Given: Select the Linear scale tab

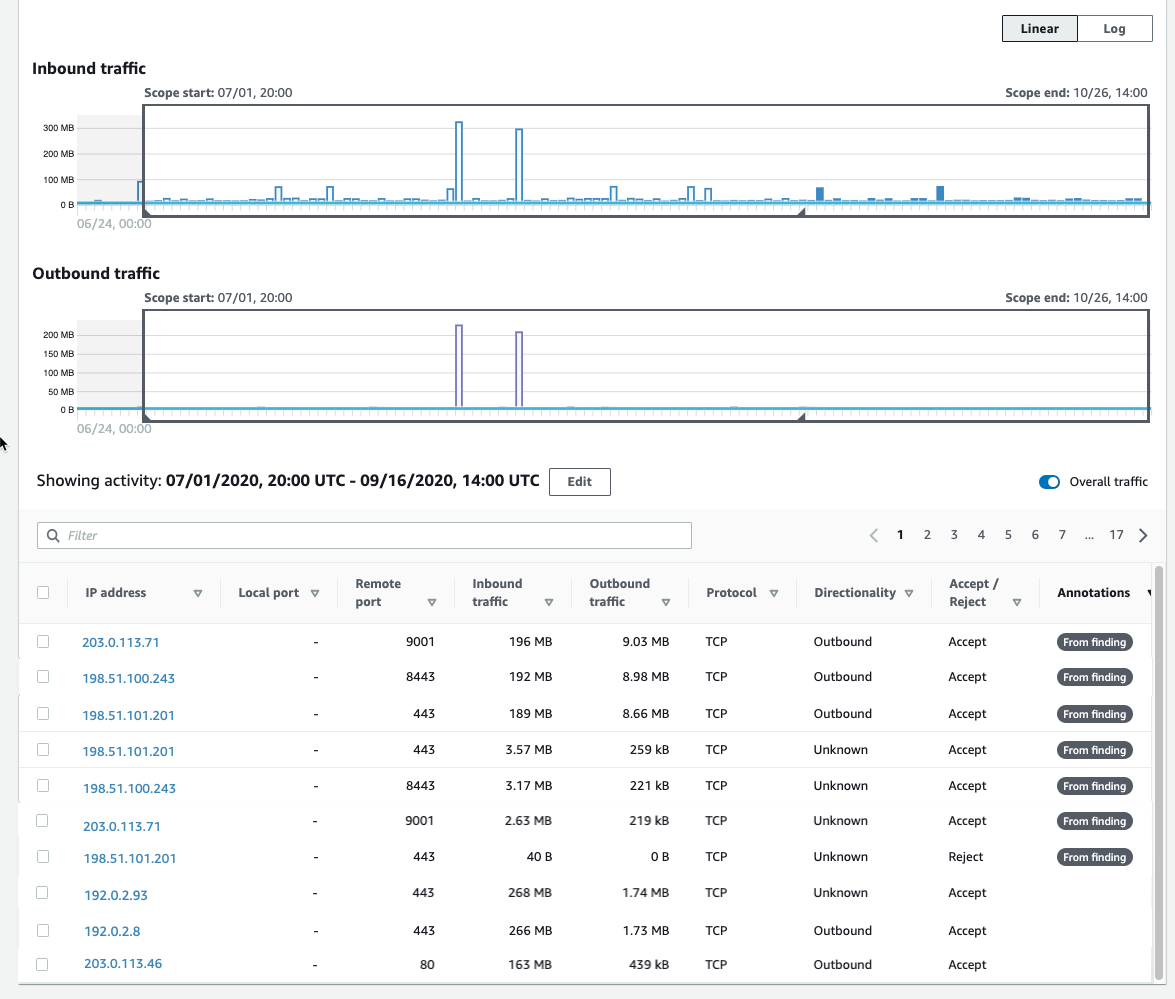Looking at the screenshot, I should click(1039, 28).
